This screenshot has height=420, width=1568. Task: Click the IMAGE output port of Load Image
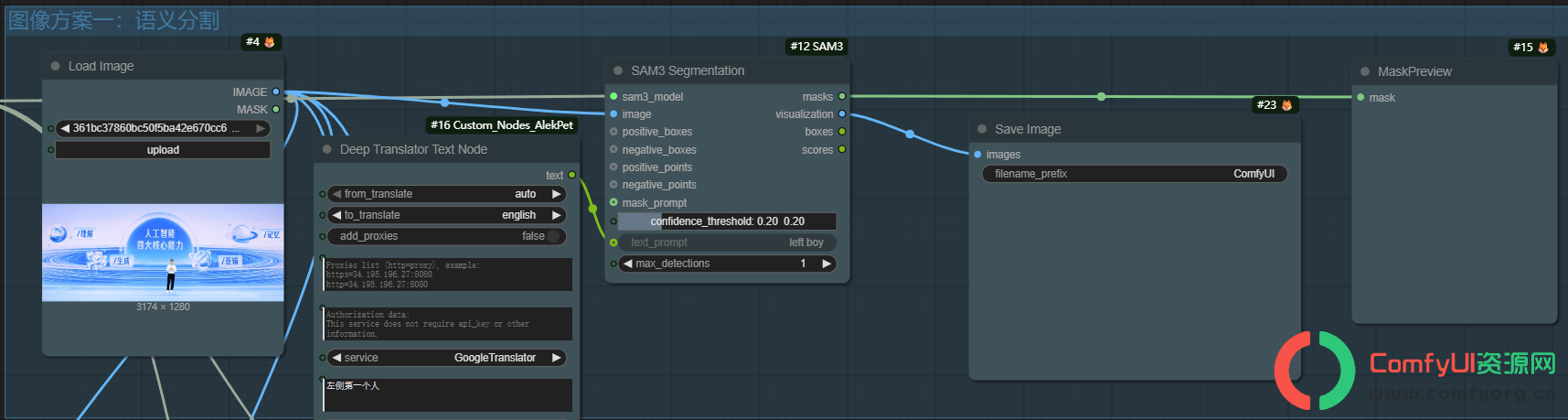276,92
